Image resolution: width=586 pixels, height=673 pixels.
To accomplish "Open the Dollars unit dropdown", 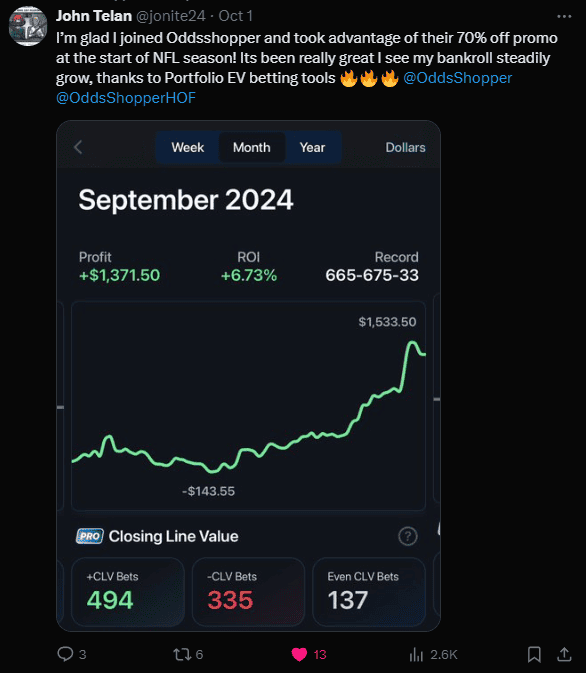I will coord(405,147).
